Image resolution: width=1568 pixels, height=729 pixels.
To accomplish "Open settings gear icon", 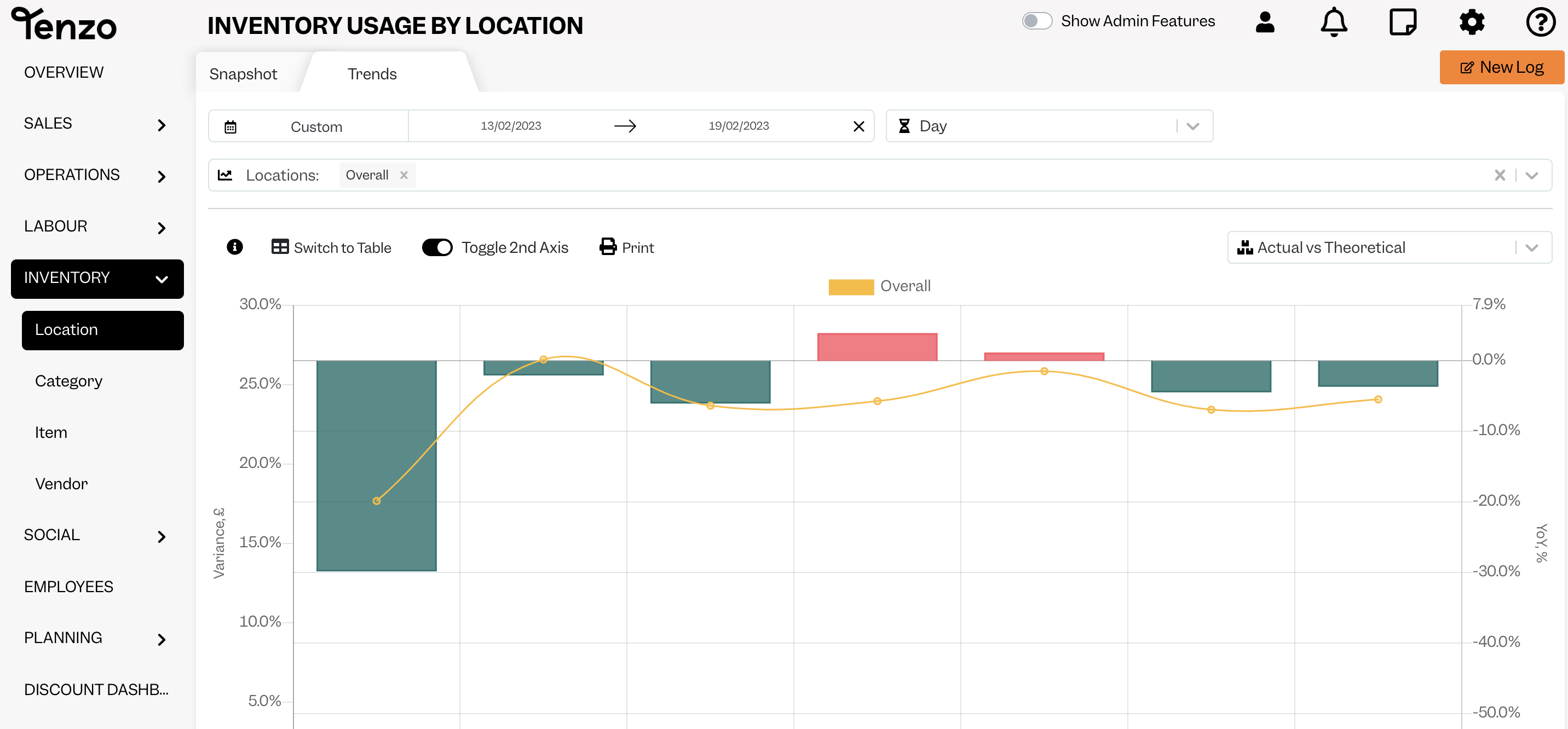I will (1472, 22).
